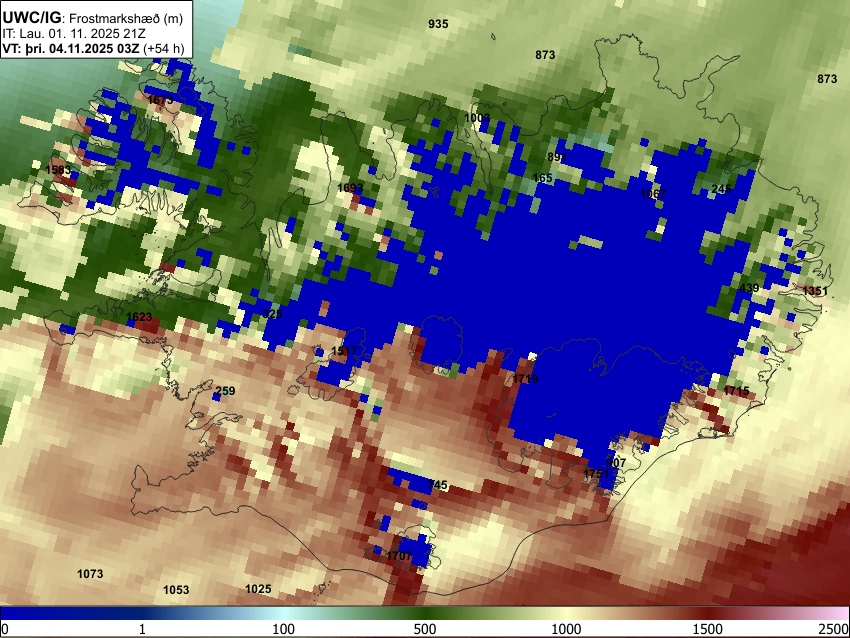Screen dimensions: 850x638
Task: Click the 439 value label
Action: (x=749, y=288)
